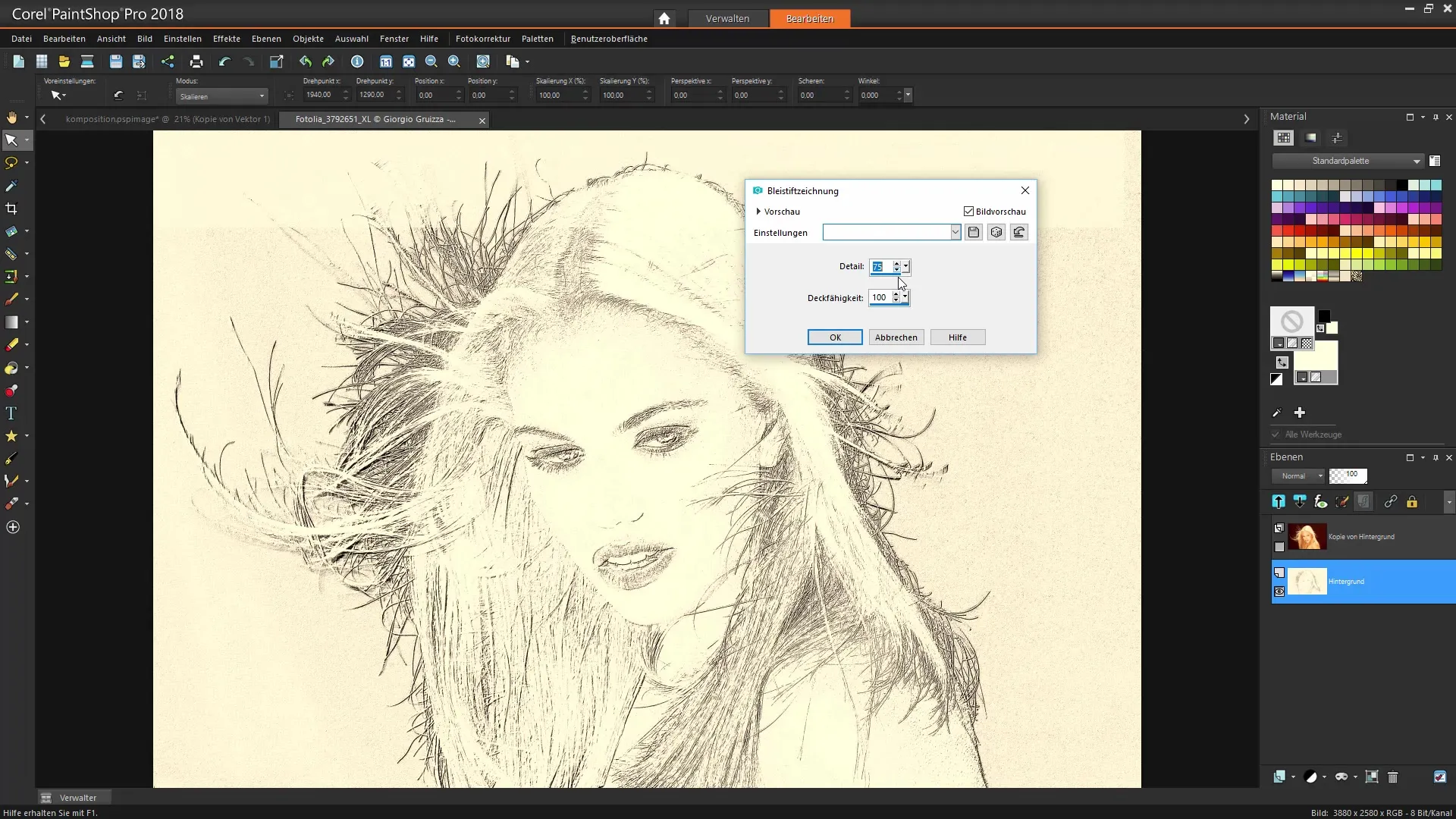Click the Print icon

(196, 61)
